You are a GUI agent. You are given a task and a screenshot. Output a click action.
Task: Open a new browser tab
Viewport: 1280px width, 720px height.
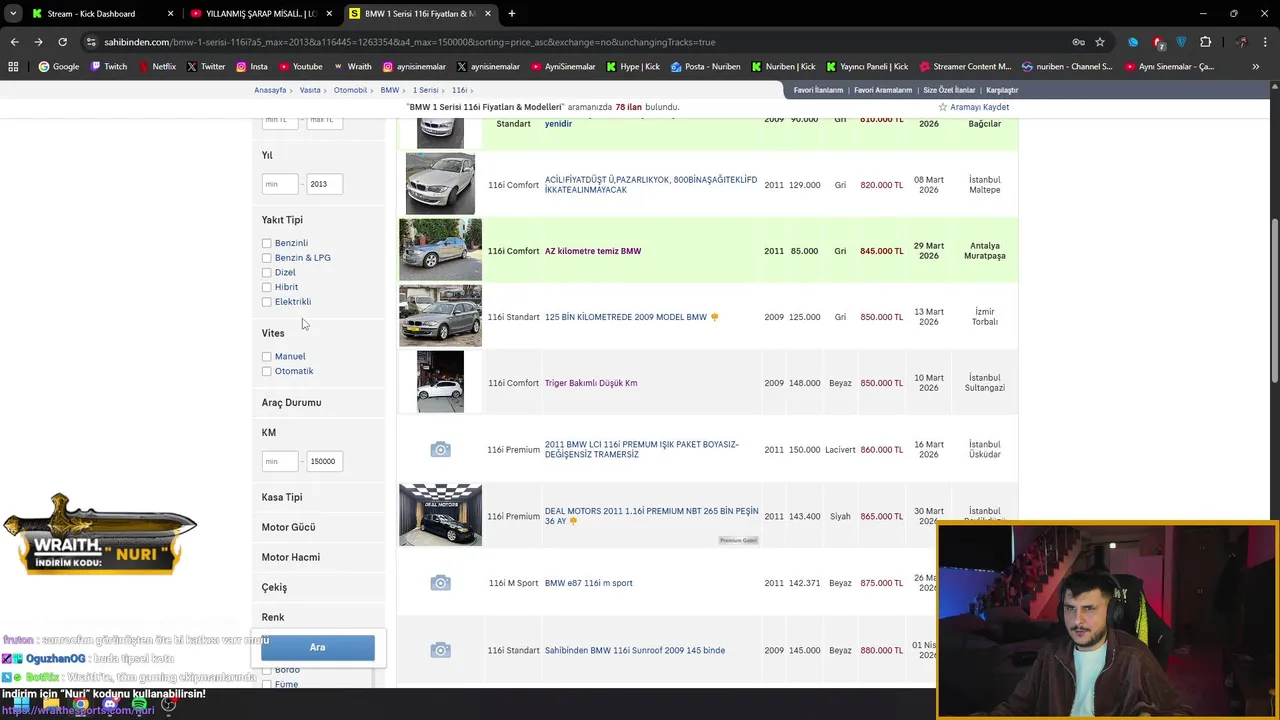click(511, 14)
